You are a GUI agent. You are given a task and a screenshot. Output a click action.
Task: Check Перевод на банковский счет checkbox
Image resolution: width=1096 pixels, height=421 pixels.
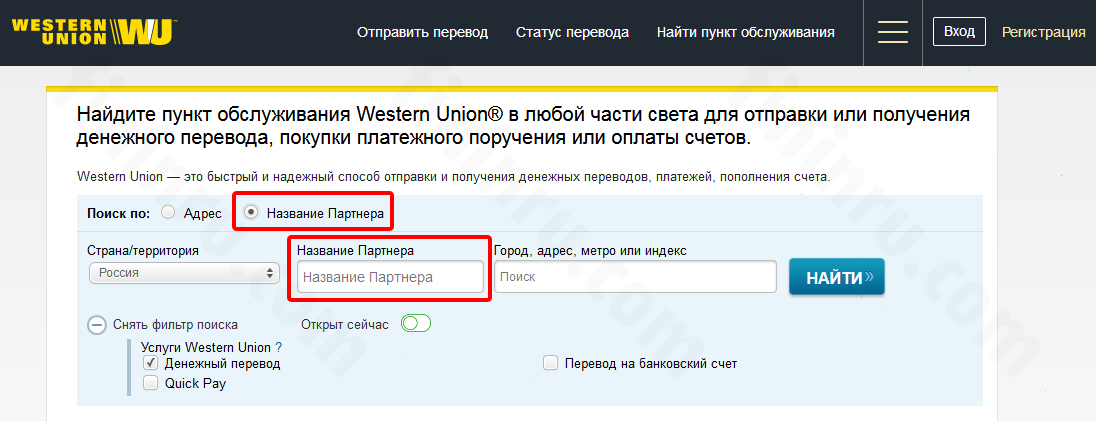[551, 364]
